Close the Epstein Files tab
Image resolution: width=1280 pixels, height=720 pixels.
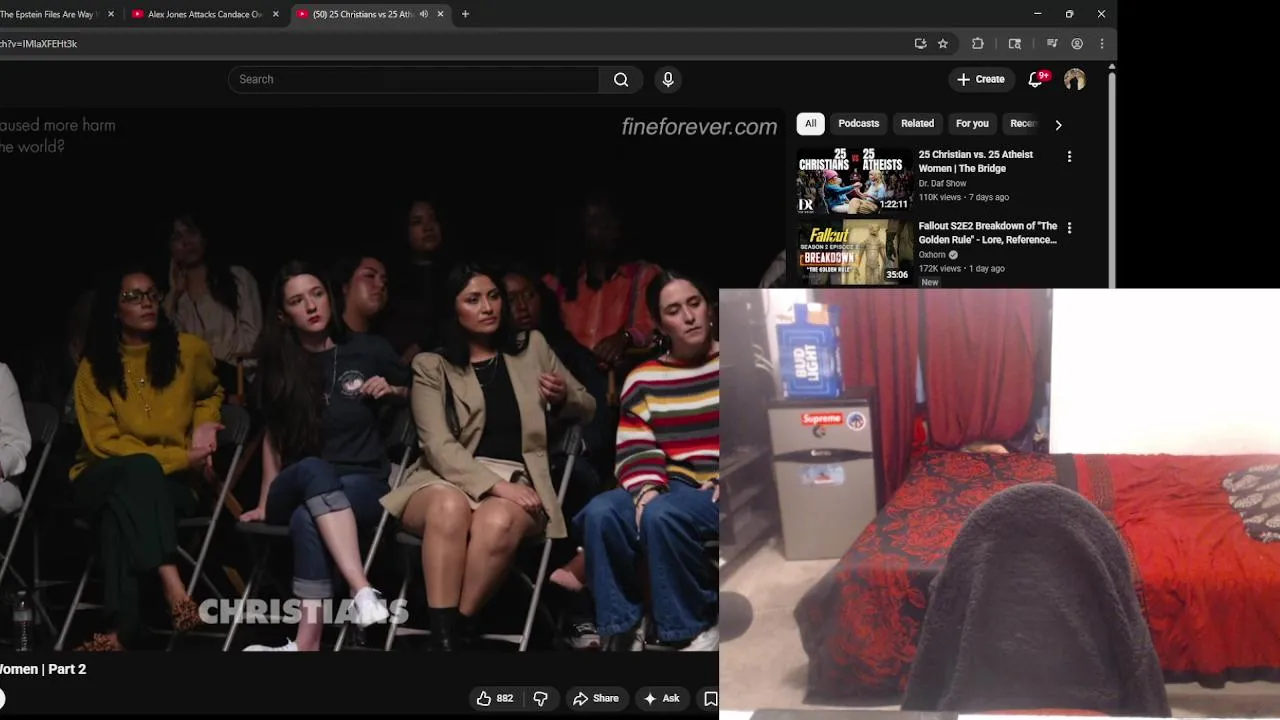(x=110, y=14)
